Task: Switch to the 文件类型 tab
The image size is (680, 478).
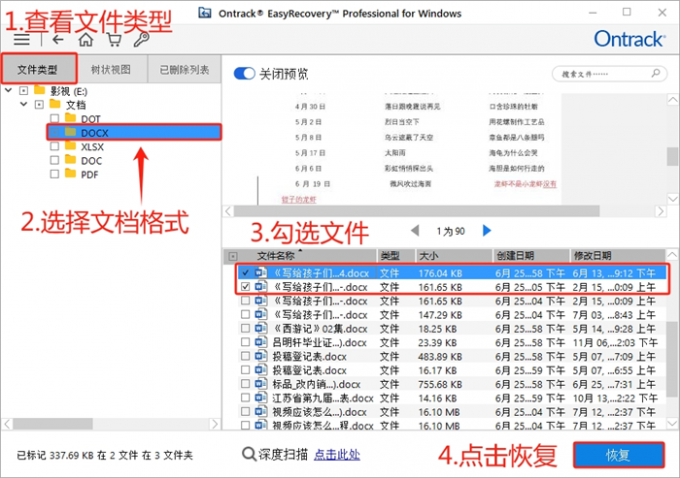Action: tap(38, 69)
